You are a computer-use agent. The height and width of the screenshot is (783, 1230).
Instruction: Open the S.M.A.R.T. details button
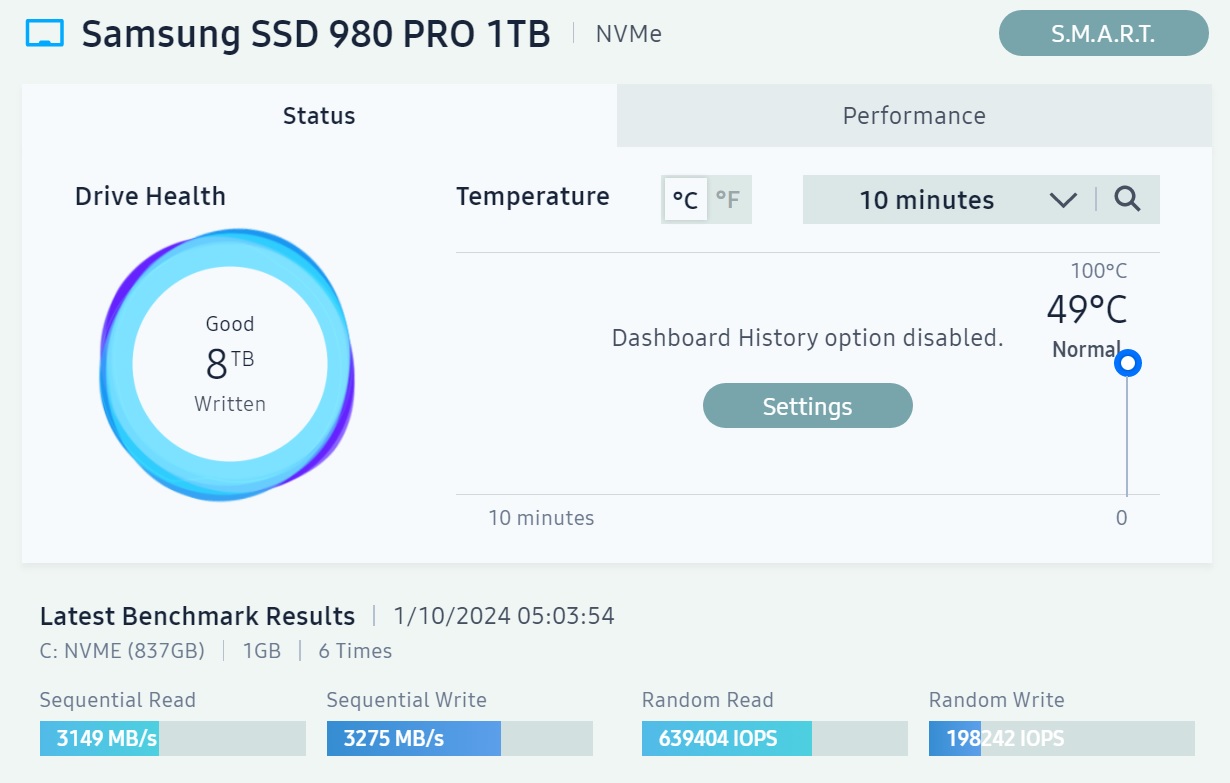pyautogui.click(x=1103, y=34)
